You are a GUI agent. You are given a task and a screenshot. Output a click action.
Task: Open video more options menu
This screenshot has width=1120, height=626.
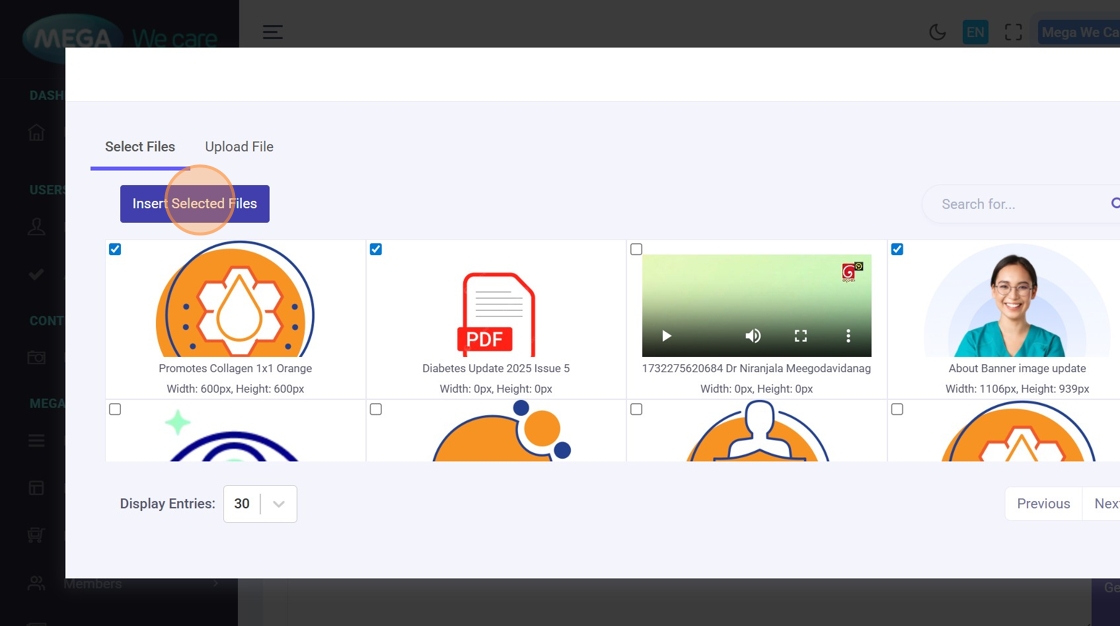[x=848, y=336]
